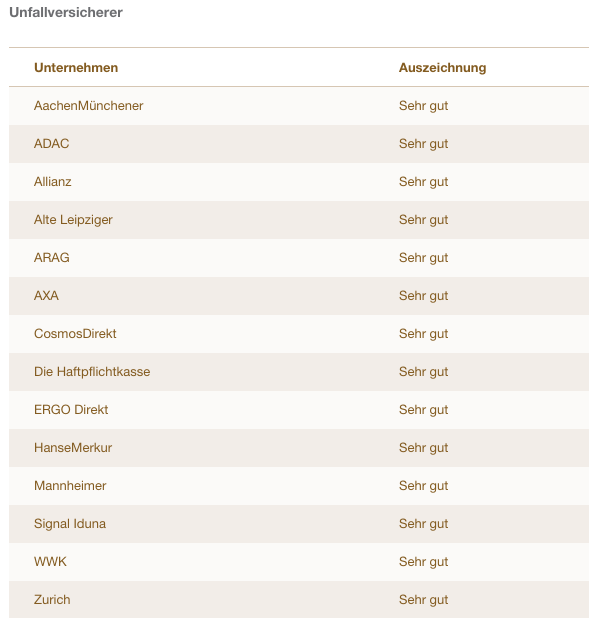Screen dimensions: 601x618
Task: Select the Unternehmen column header
Action: pos(76,68)
